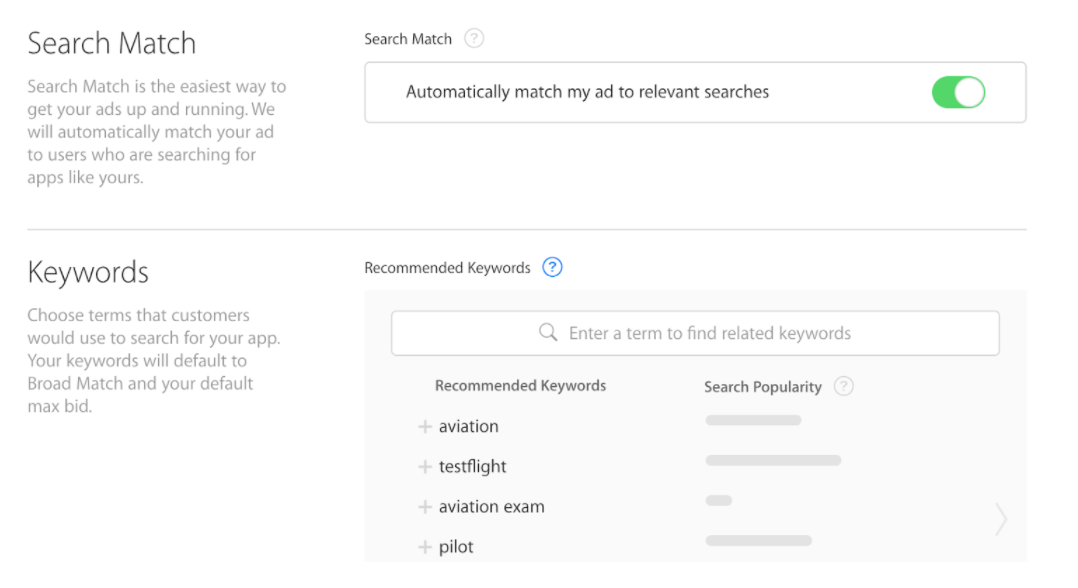Select the aviation exam keyword text
The height and width of the screenshot is (588, 1078).
pos(492,507)
